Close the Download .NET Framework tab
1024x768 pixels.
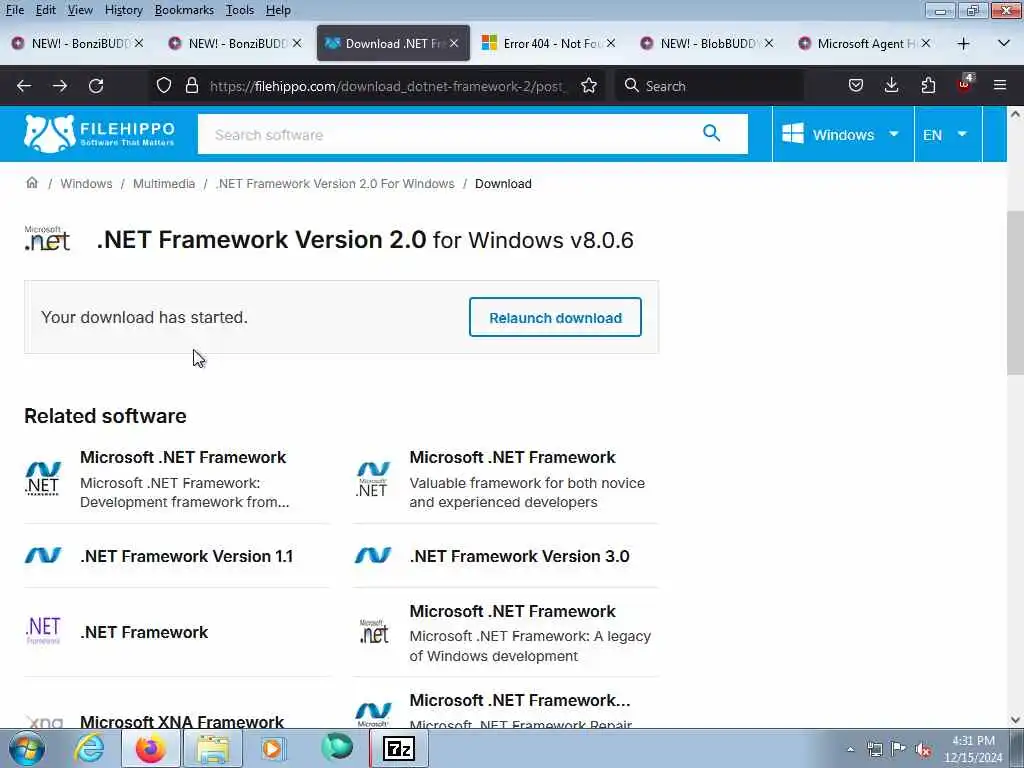(x=454, y=43)
